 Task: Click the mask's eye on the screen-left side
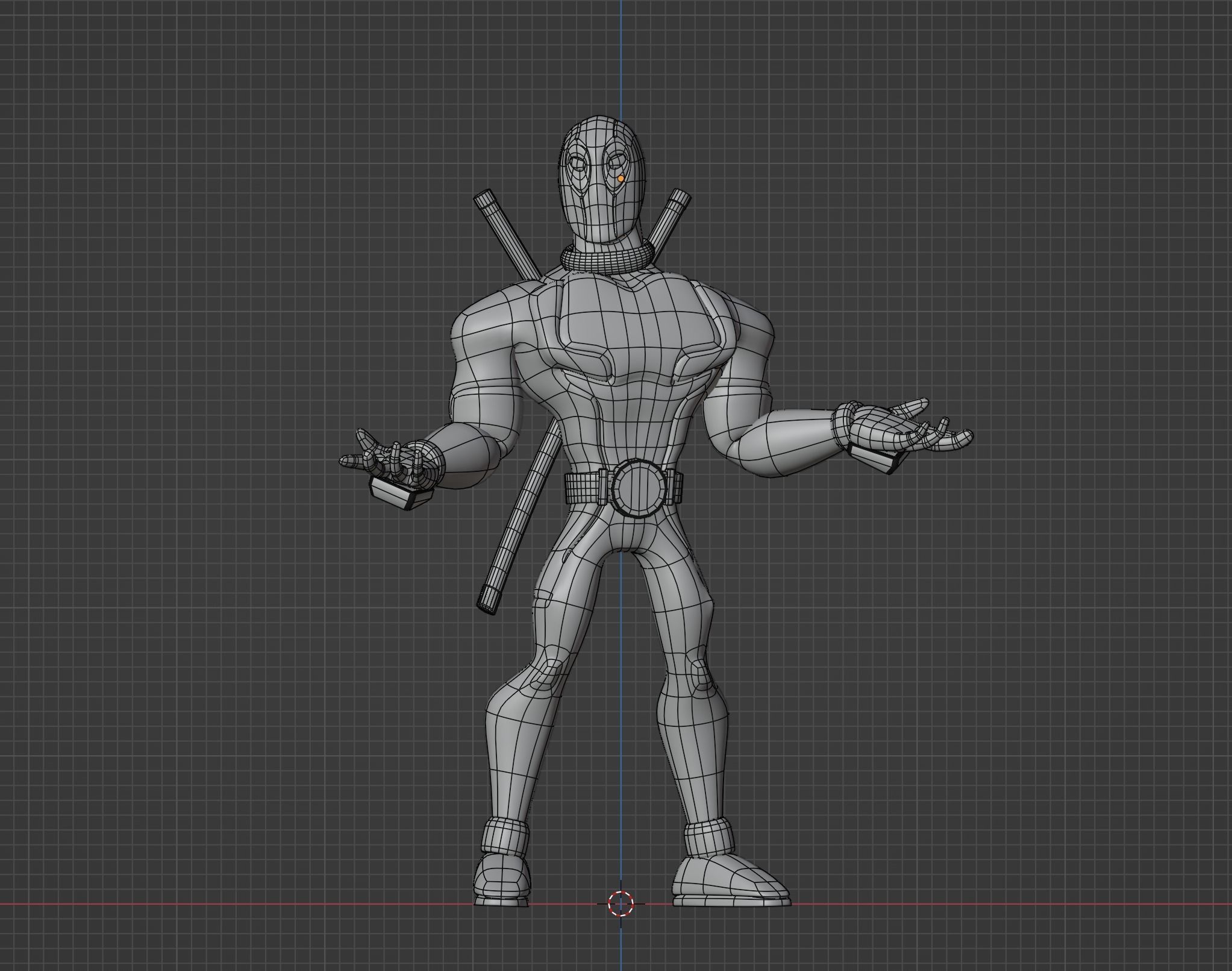(578, 164)
